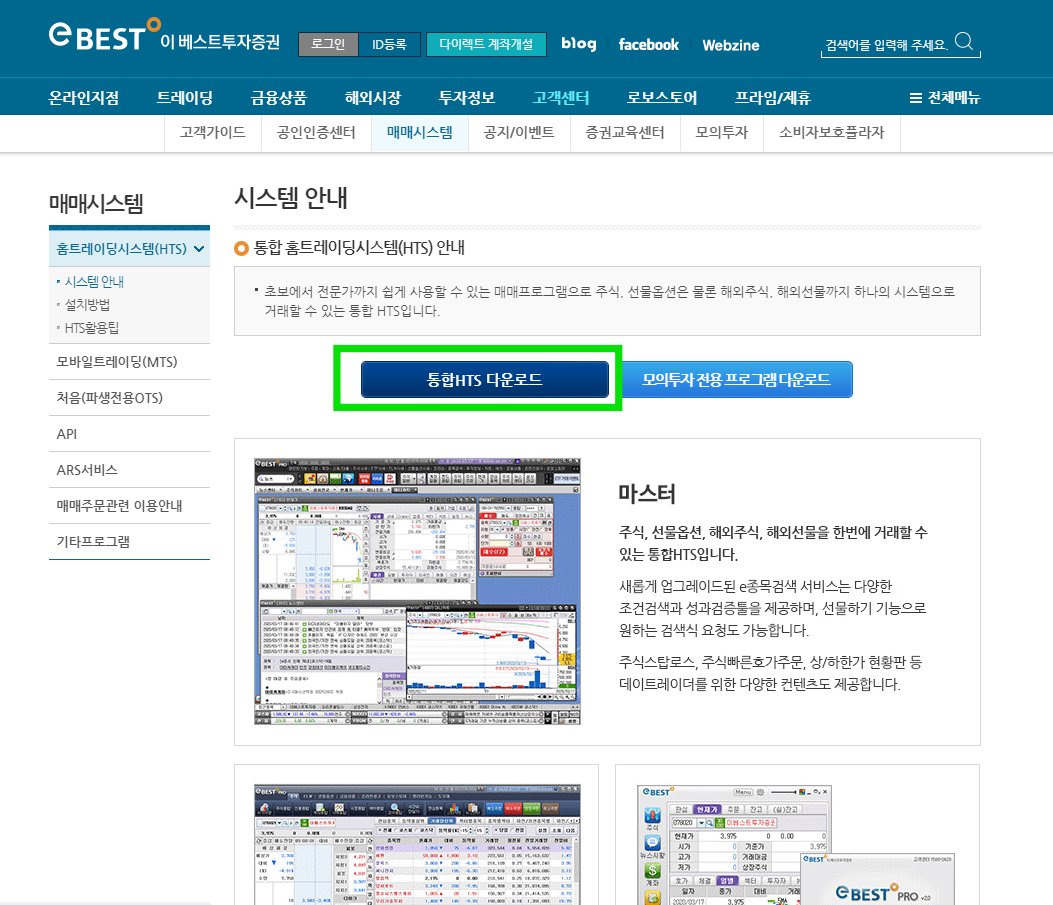1053x905 pixels.
Task: Open 처음(파생전용OTS) sidebar item
Action: (129, 398)
